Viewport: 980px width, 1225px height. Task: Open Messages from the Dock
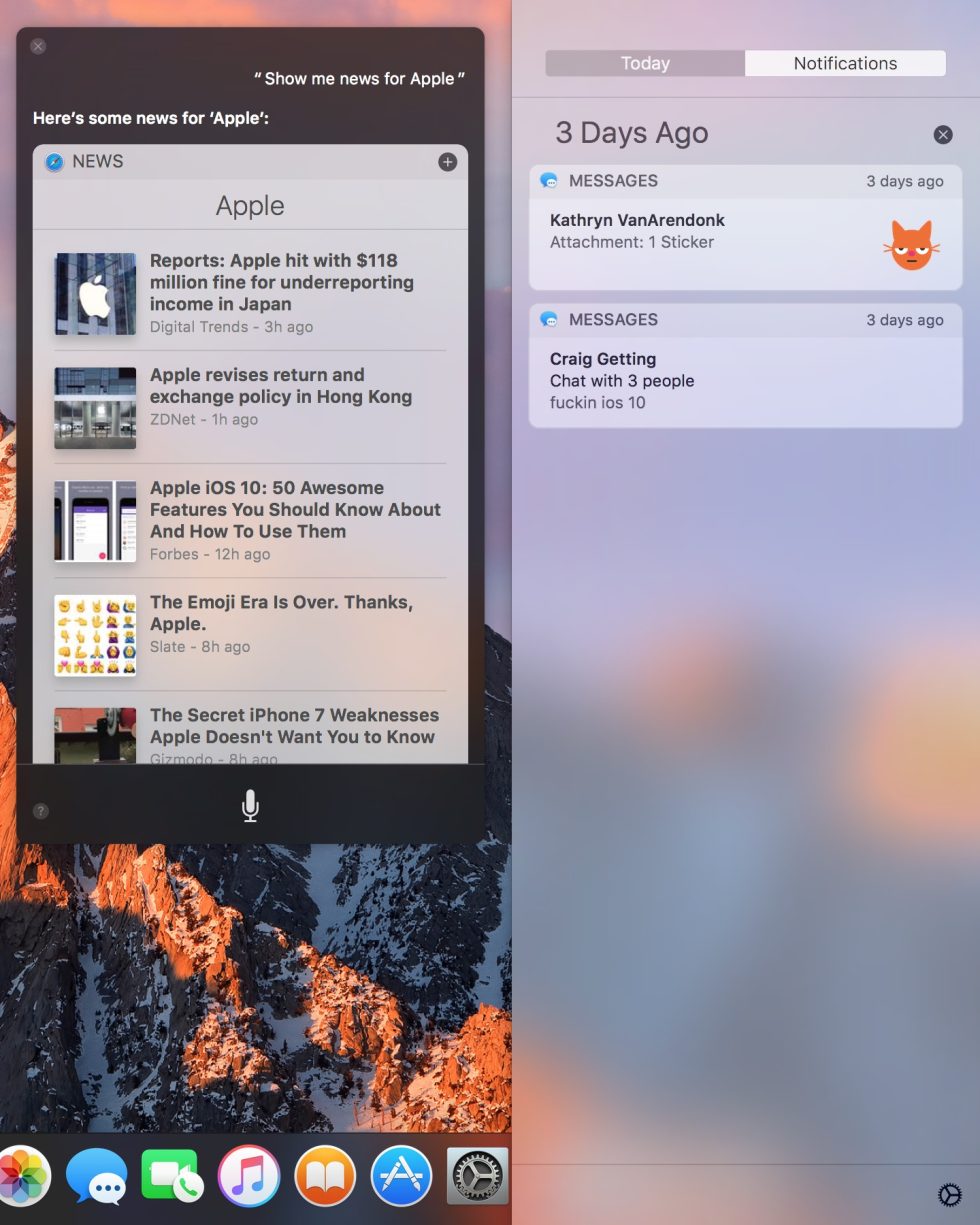pos(95,1176)
